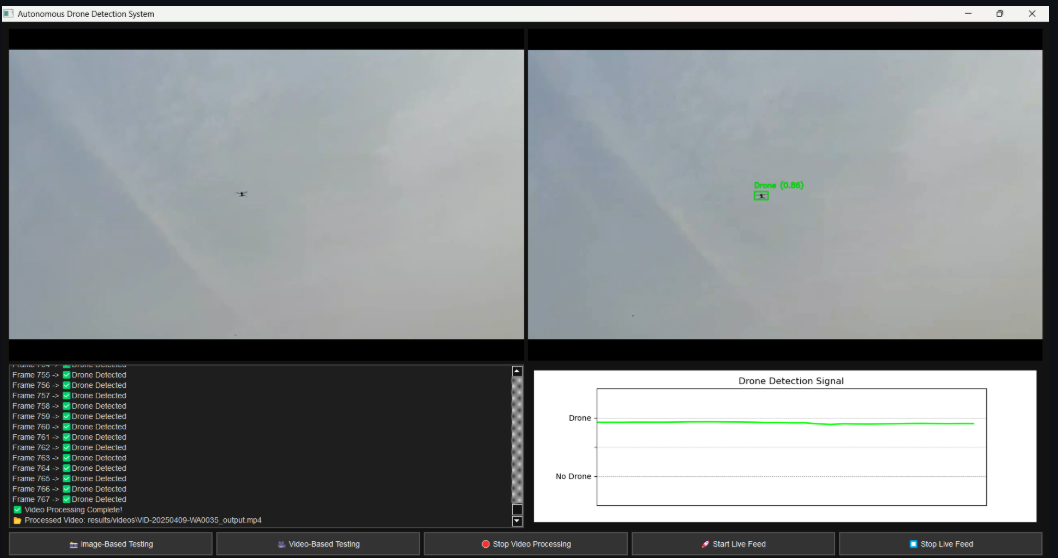The image size is (1058, 558).
Task: Click the log panel scrollbar track
Action: (x=517, y=439)
